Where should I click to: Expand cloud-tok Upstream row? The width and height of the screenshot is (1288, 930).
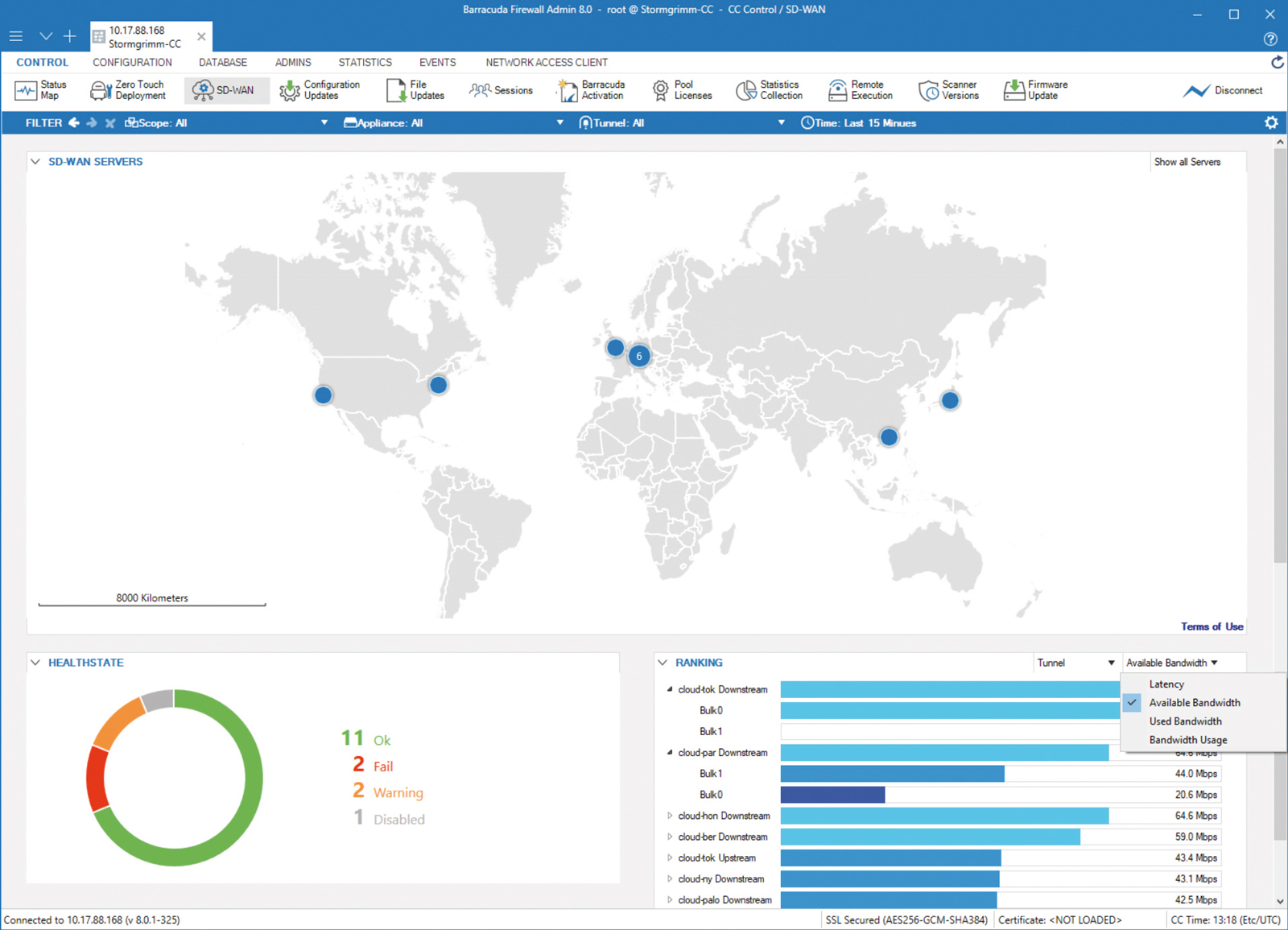coord(670,858)
